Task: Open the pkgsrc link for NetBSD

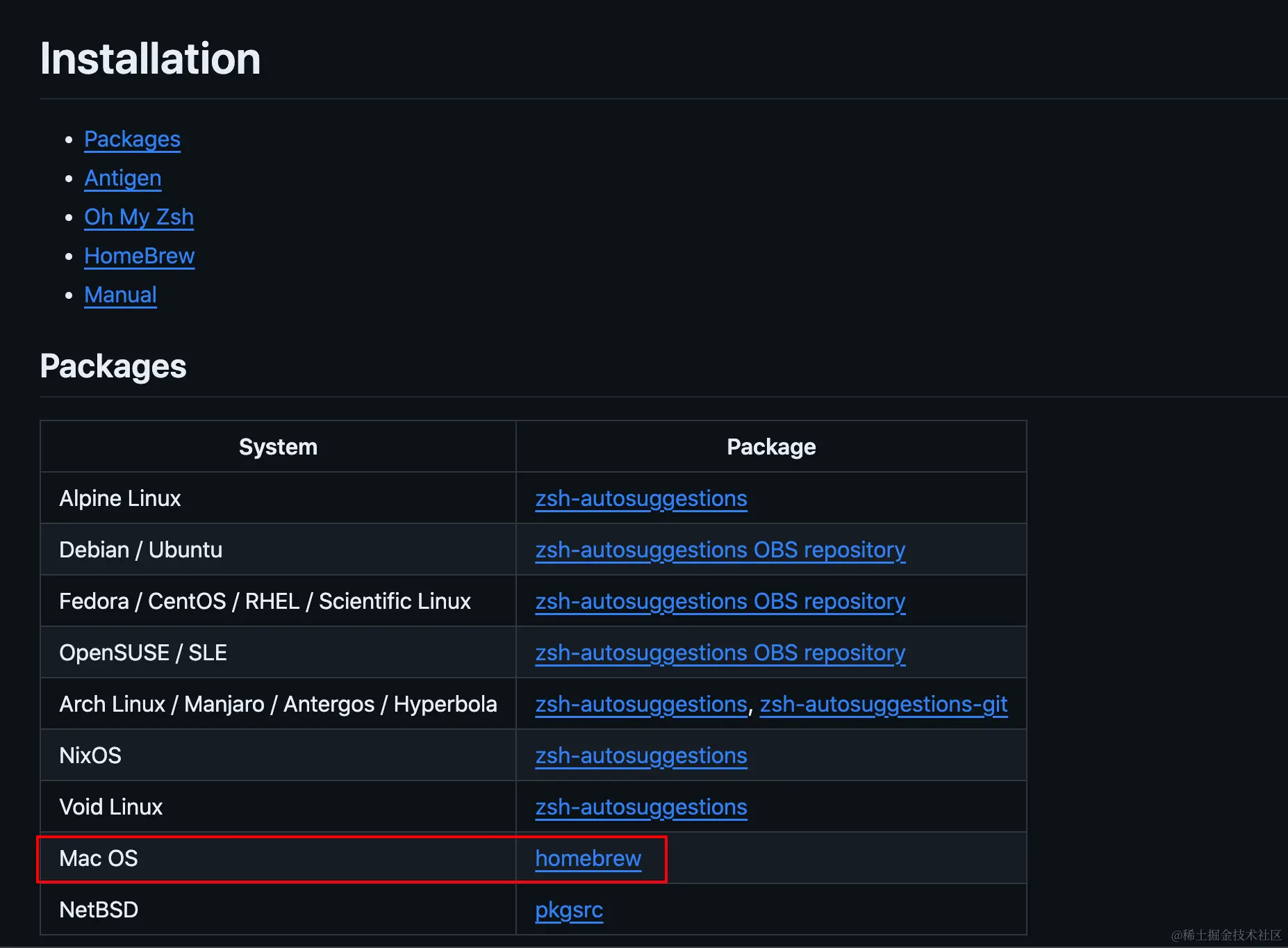Action: coord(569,910)
